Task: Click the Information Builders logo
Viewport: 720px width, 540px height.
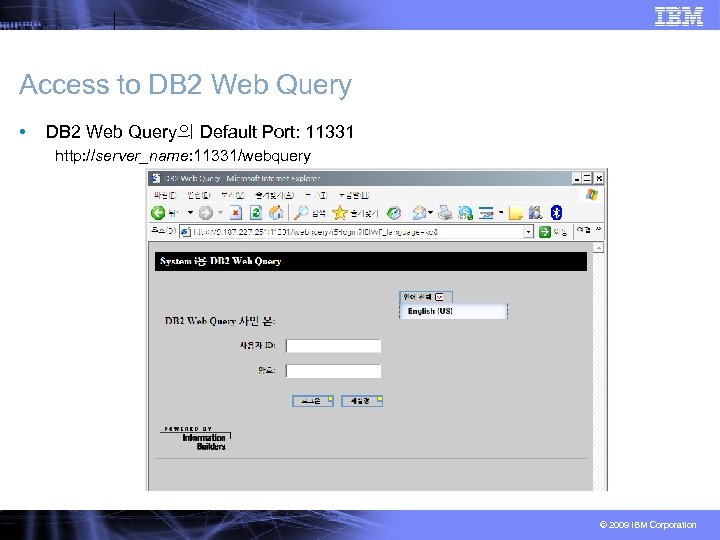Action: pos(196,439)
